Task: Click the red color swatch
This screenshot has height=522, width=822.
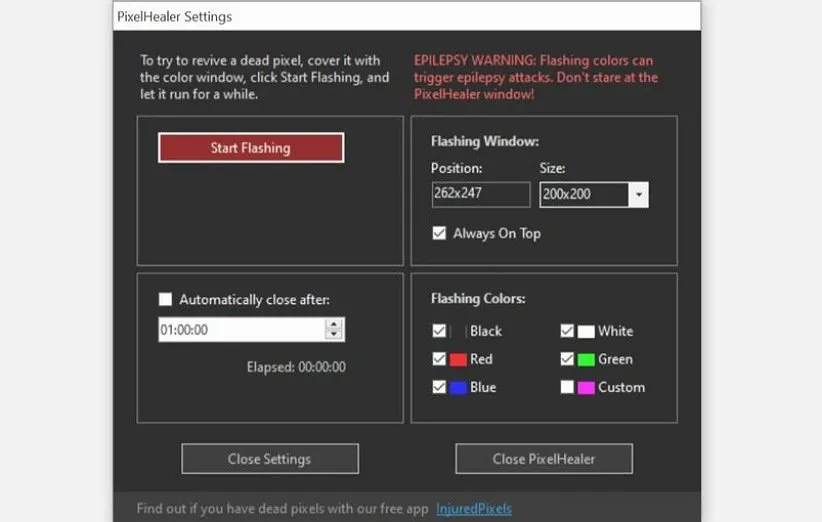Action: [x=458, y=359]
